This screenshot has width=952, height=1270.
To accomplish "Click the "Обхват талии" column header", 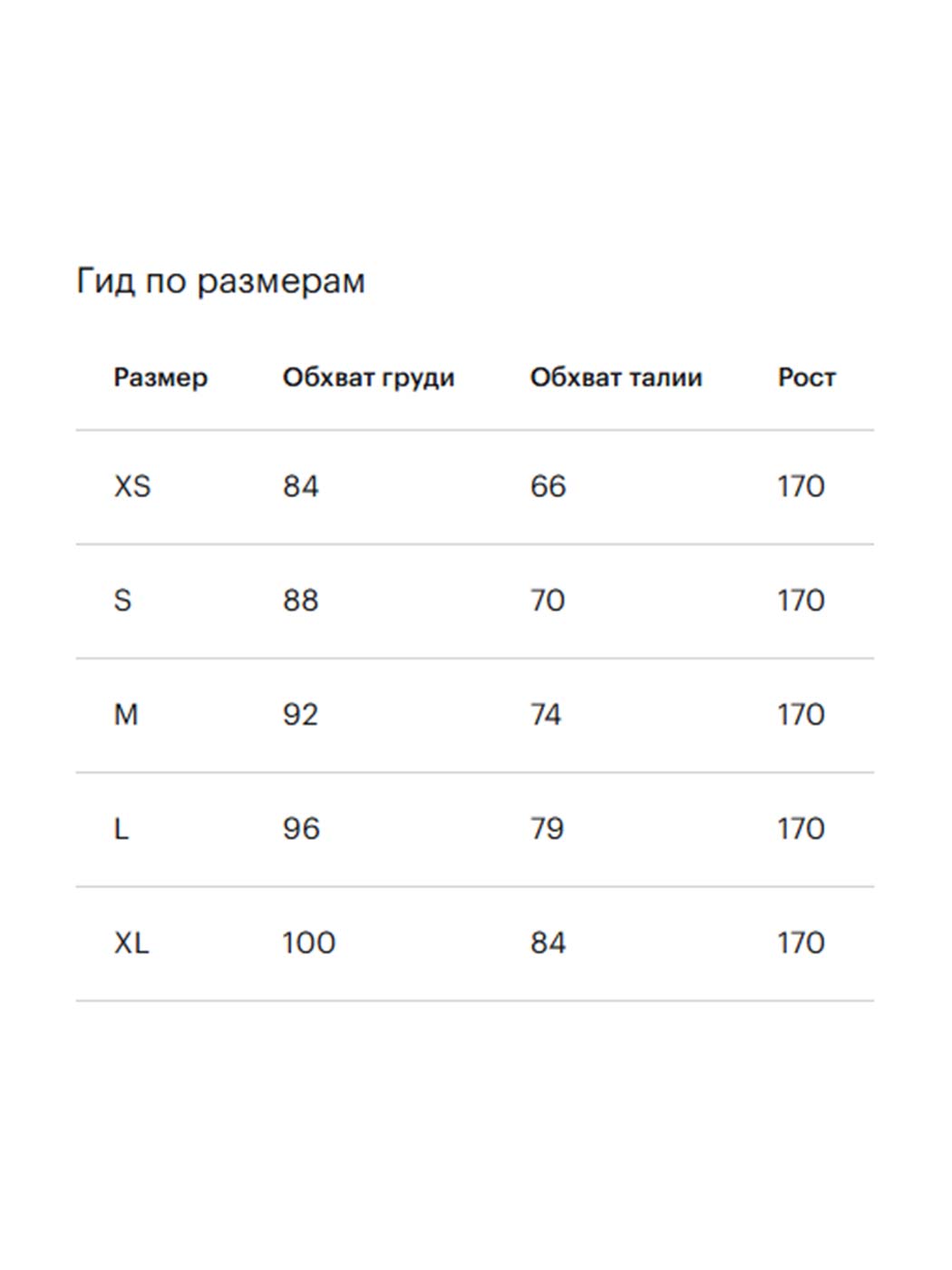I will click(x=616, y=377).
